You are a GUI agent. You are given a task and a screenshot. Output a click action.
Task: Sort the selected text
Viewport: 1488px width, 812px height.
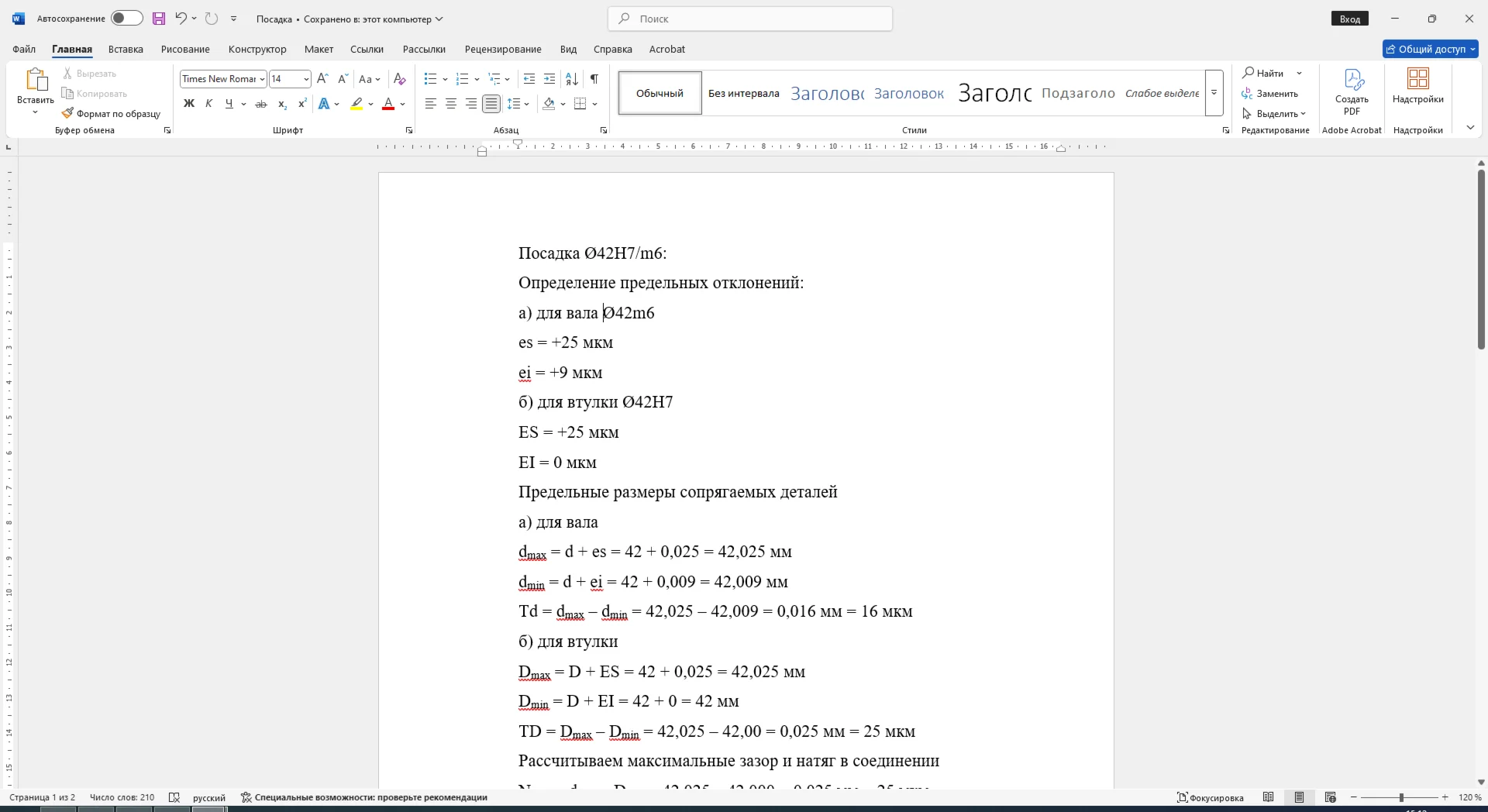coord(572,79)
